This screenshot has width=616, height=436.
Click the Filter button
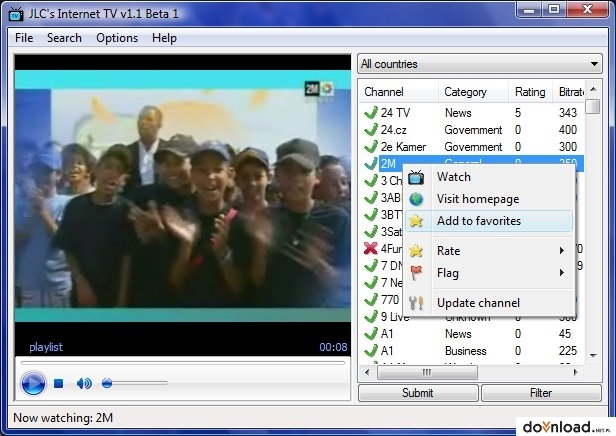pos(541,393)
